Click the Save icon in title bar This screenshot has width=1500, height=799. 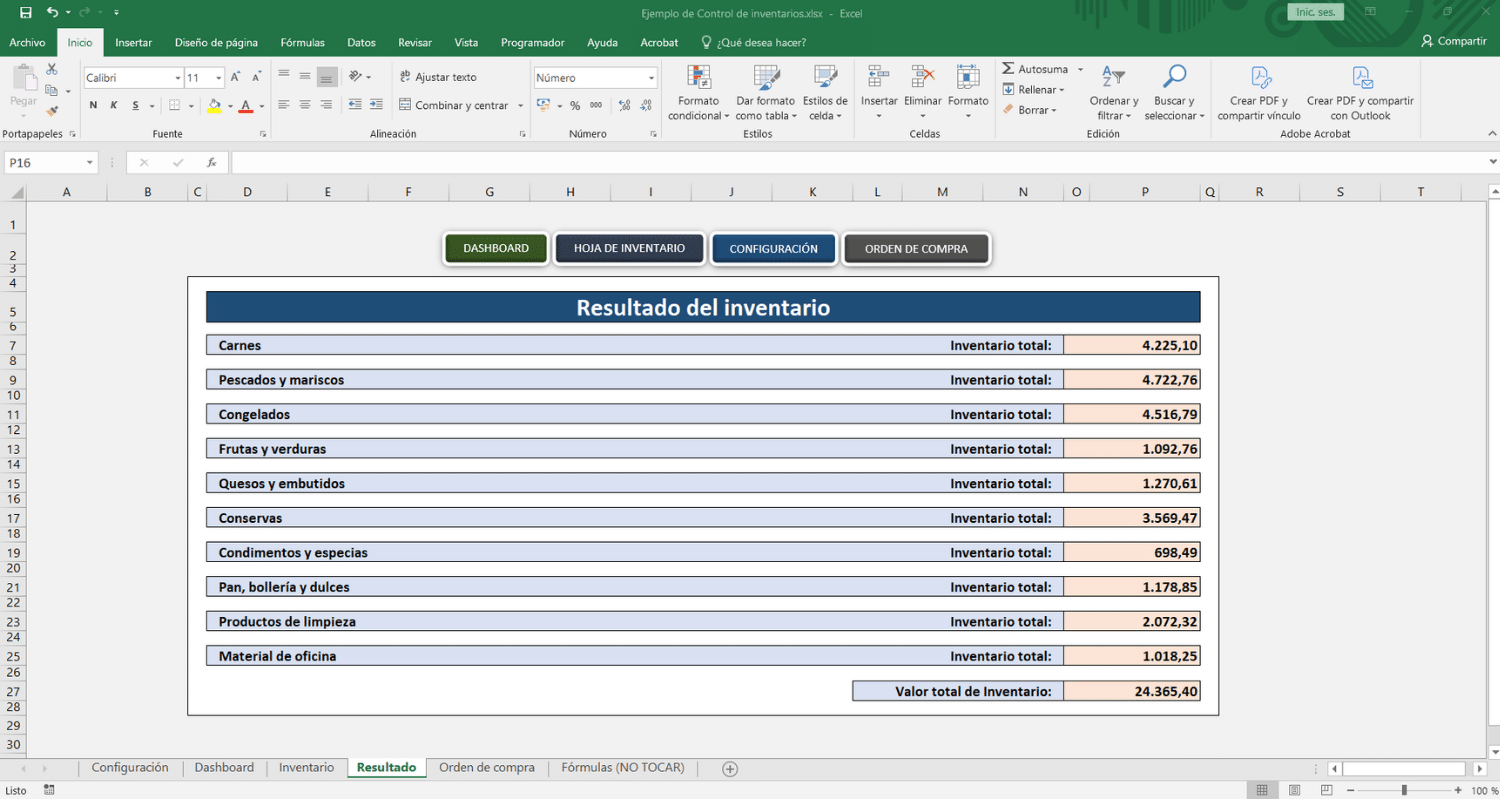tap(25, 13)
